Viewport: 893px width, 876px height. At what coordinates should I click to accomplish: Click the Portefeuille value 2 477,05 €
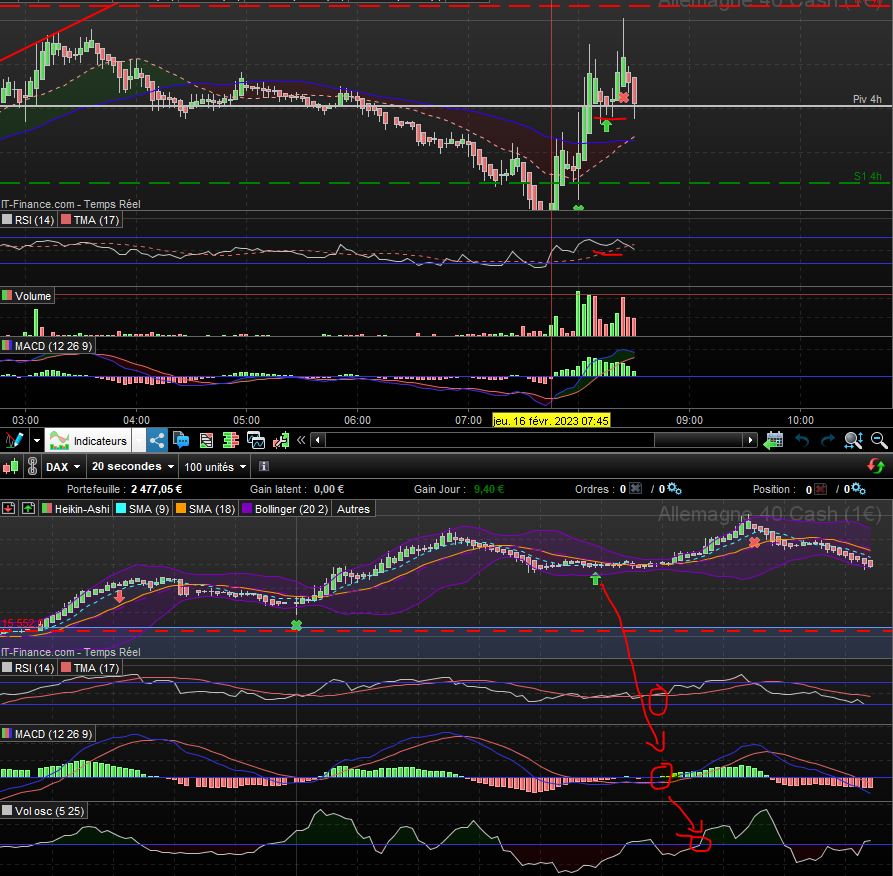pyautogui.click(x=157, y=489)
